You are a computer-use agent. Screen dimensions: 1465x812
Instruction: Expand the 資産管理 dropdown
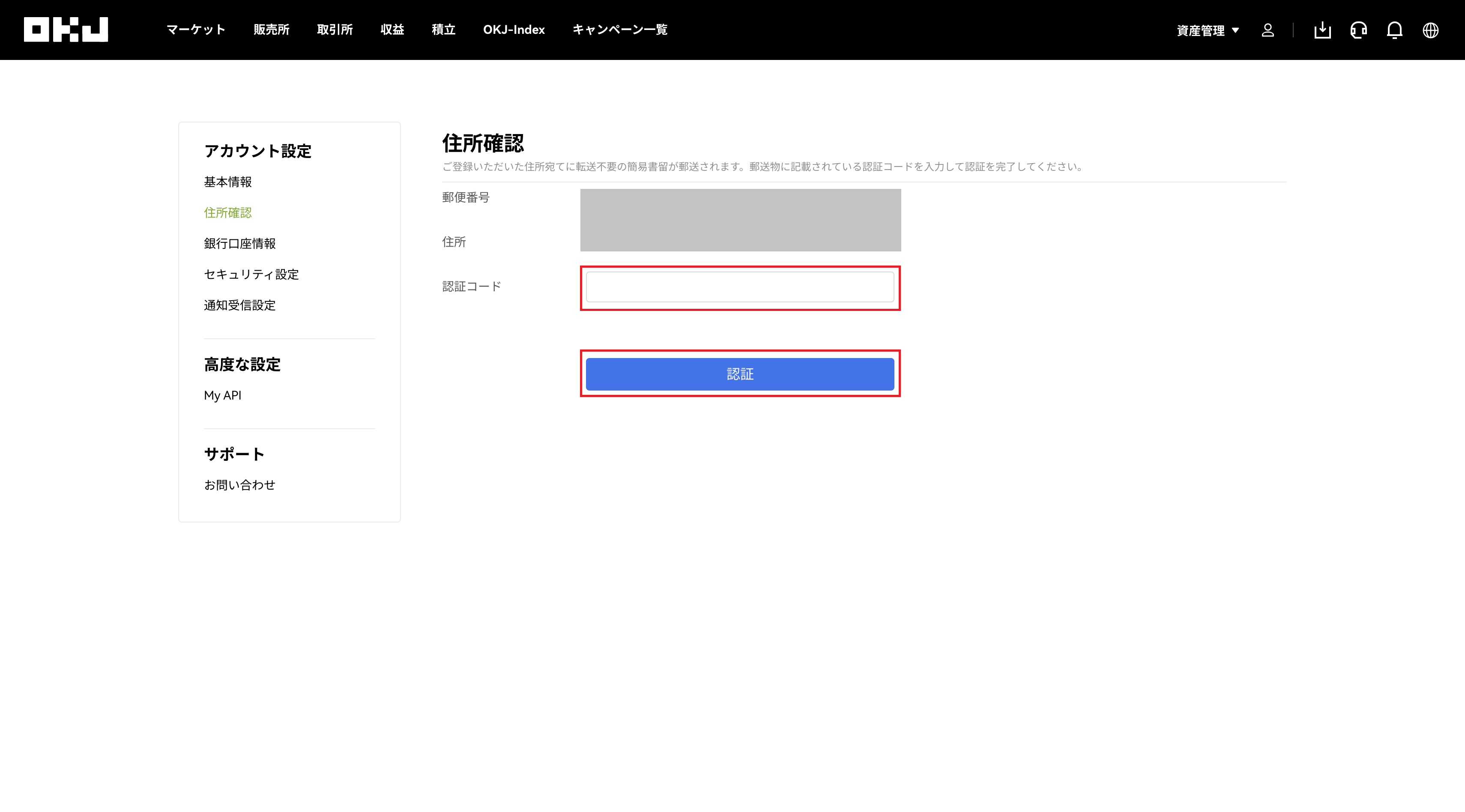point(1208,30)
